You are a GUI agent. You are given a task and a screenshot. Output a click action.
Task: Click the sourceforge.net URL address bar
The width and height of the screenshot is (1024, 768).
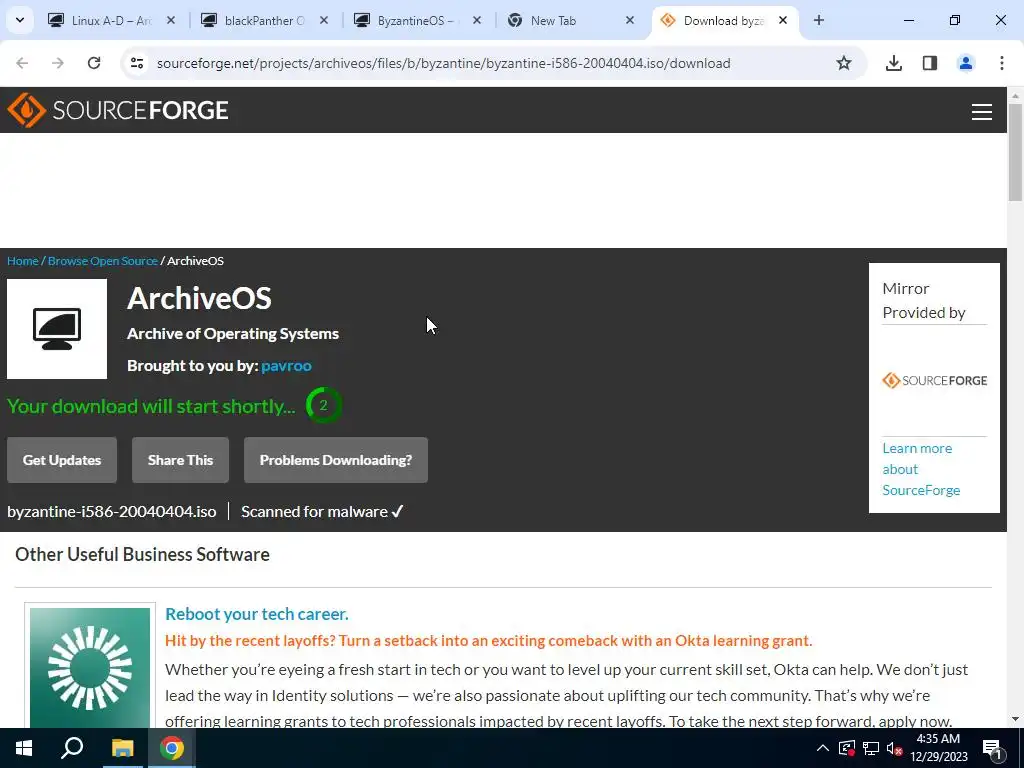[x=443, y=63]
